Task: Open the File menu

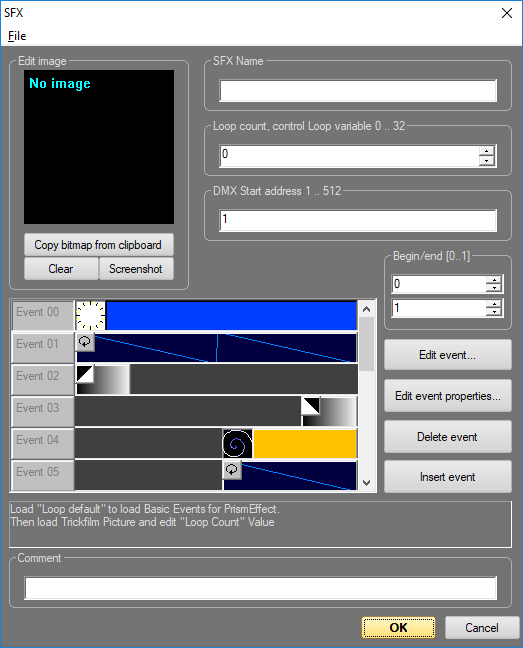Action: click(17, 36)
